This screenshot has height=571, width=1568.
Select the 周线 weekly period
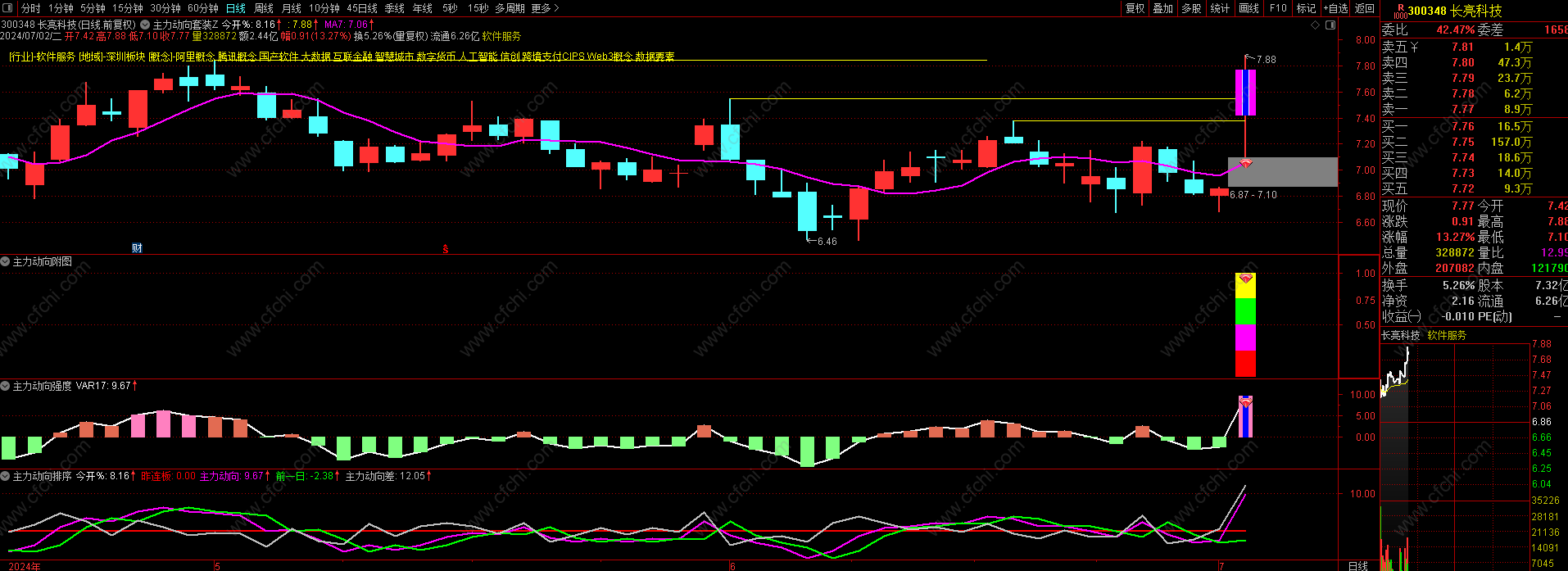(x=264, y=8)
